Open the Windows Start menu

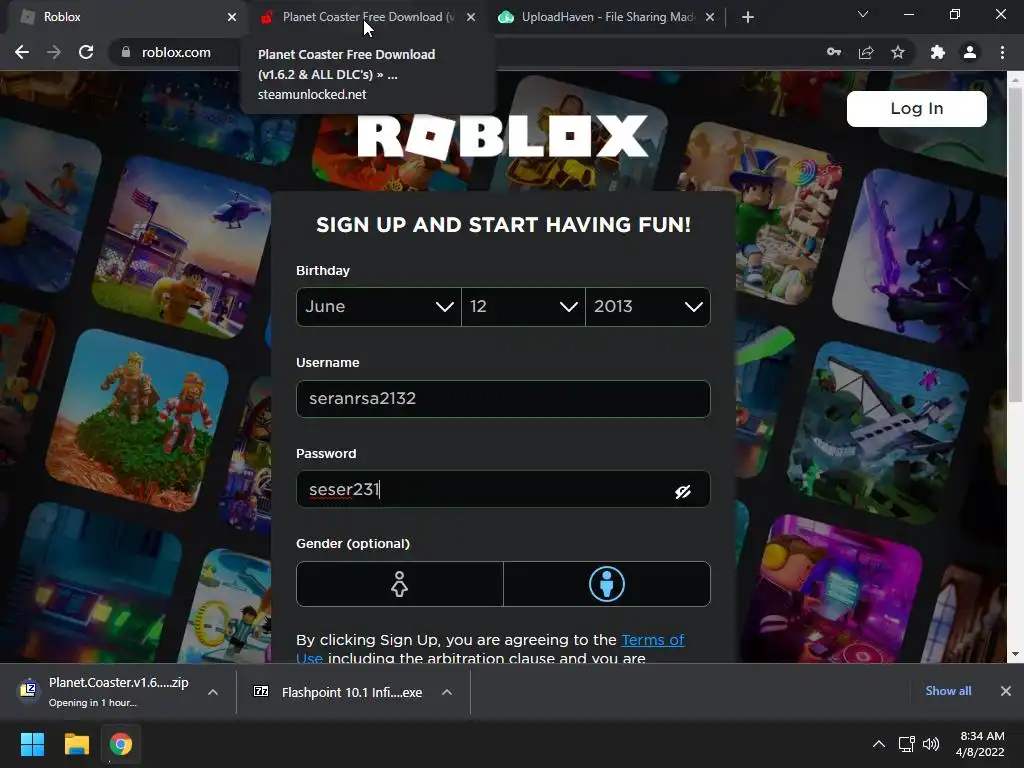click(32, 744)
